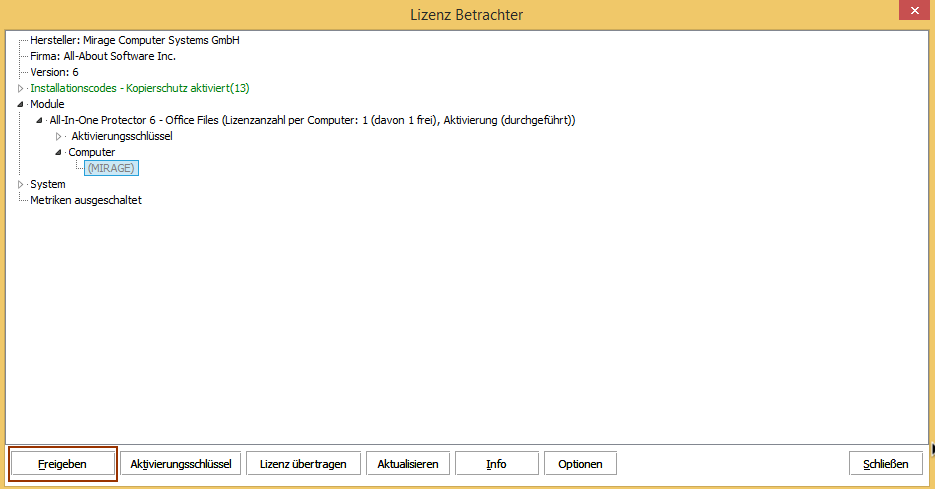Click the Lizenz übertragen button
This screenshot has height=489, width=935.
pos(302,464)
